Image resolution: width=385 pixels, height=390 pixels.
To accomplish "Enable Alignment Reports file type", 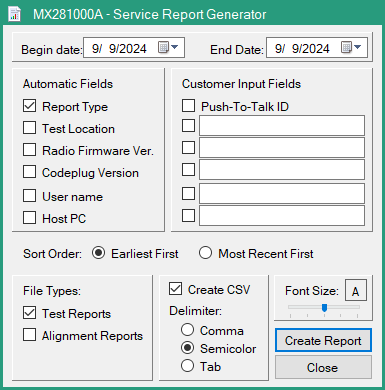I will 30,335.
